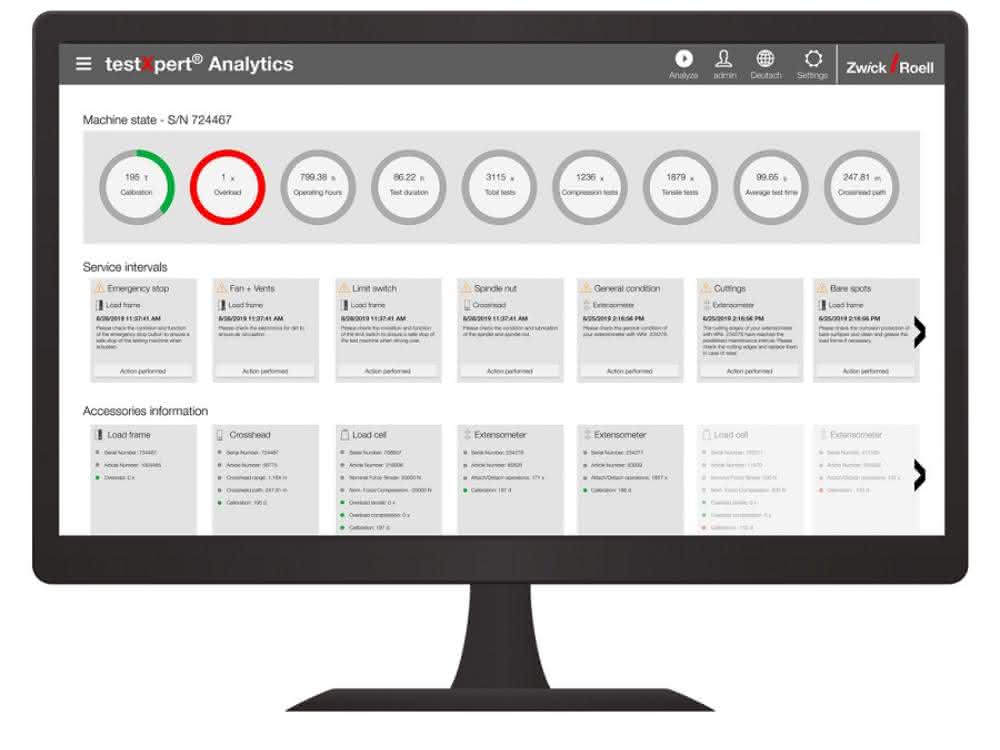The height and width of the screenshot is (750, 1000).
Task: Click warning icon on Limit switch card
Action: pos(344,288)
